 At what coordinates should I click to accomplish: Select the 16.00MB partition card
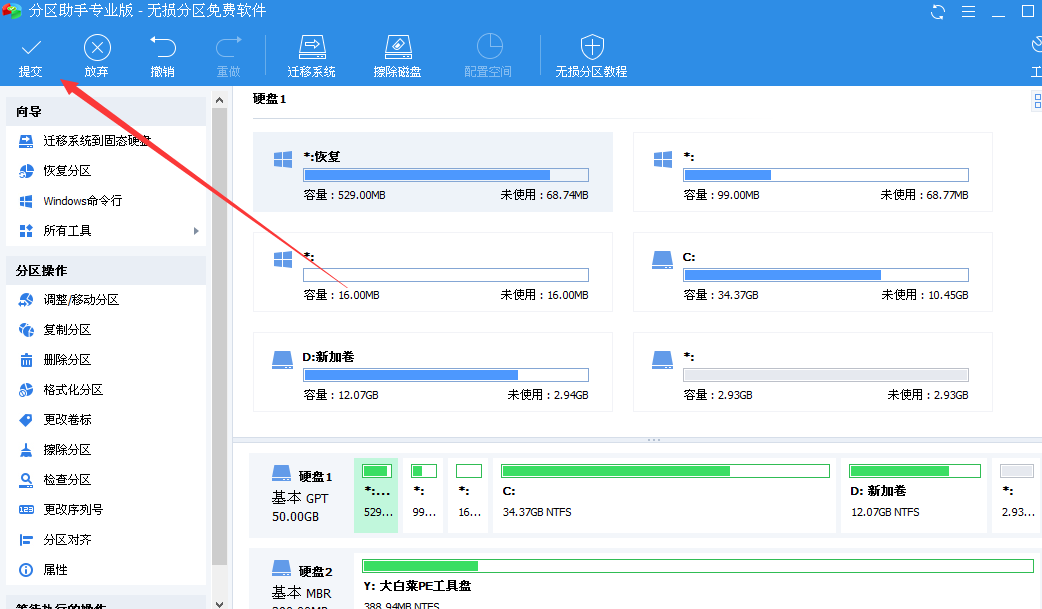pyautogui.click(x=433, y=272)
